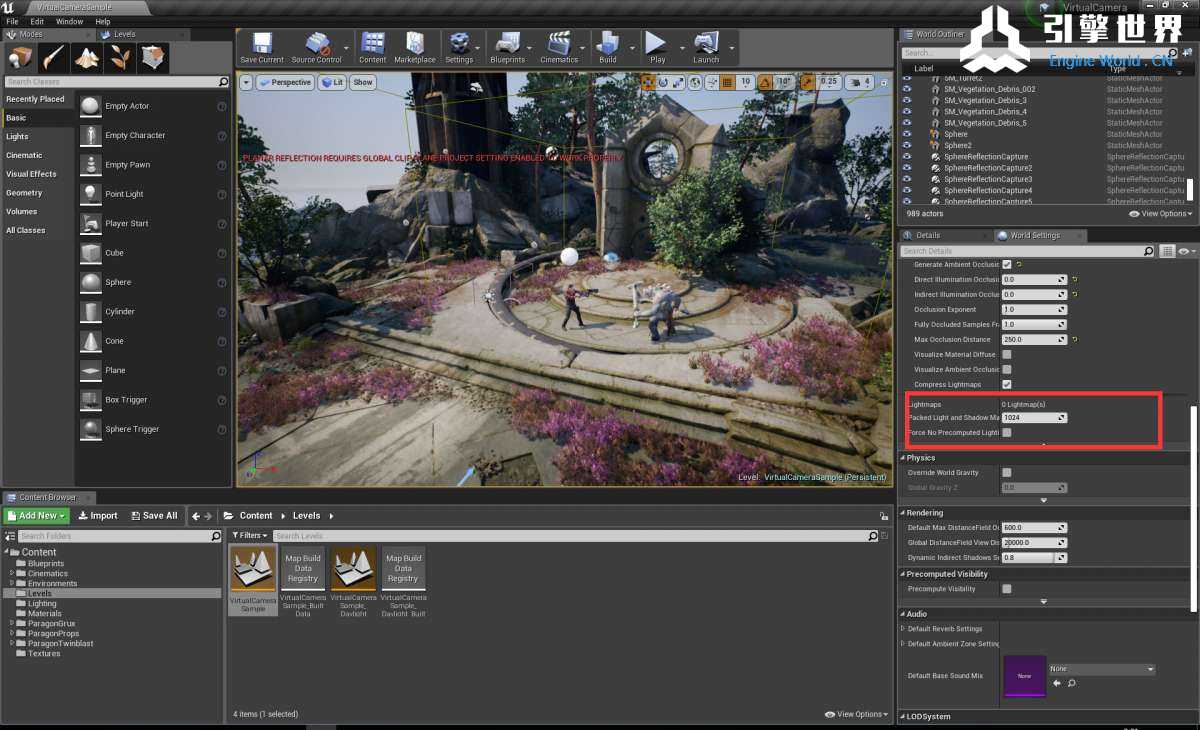
Task: Toggle rotation snapping angle icon
Action: (x=766, y=83)
